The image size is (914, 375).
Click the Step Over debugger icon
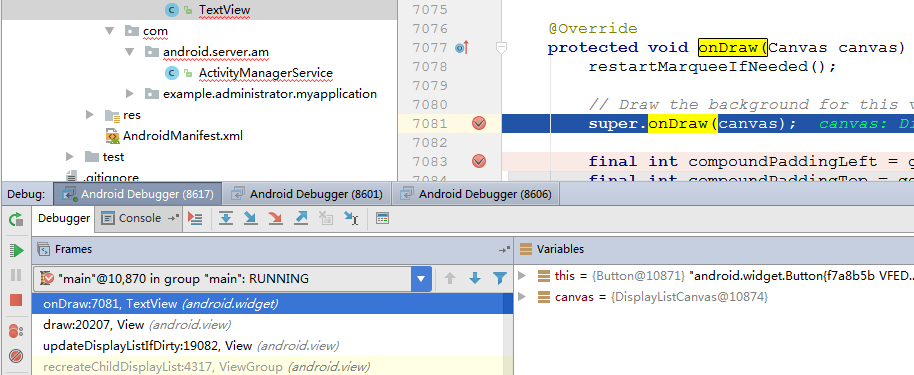tap(226, 219)
